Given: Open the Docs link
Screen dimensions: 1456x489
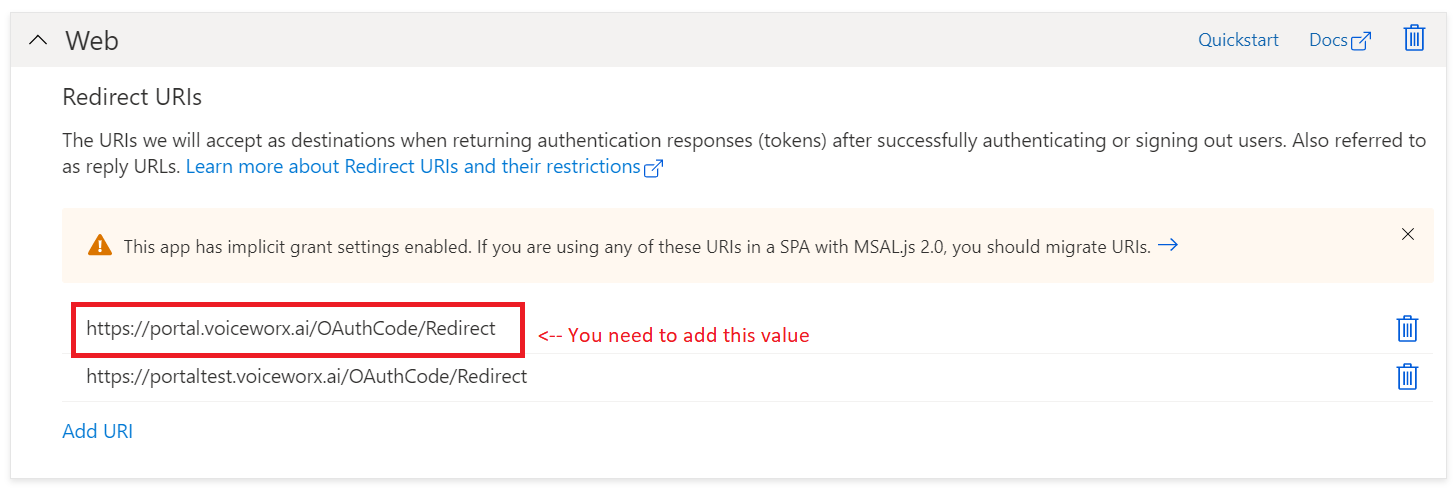Looking at the screenshot, I should [1328, 40].
